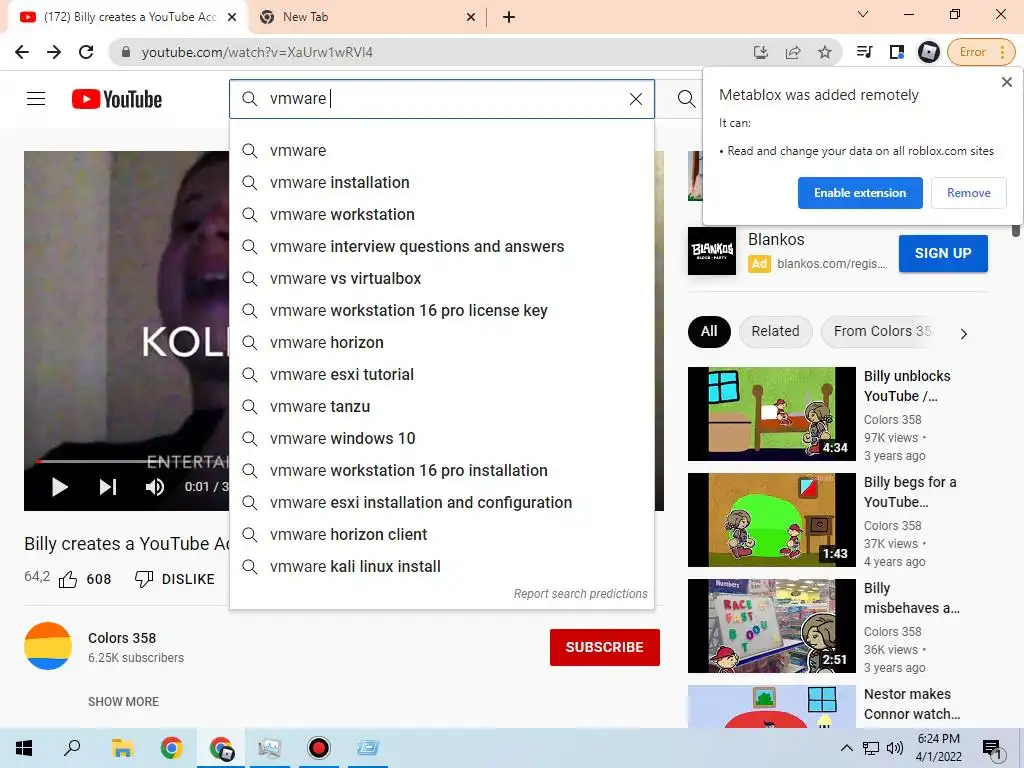Click the Roblox-style profile avatar icon
This screenshot has height=768, width=1024.
point(928,52)
